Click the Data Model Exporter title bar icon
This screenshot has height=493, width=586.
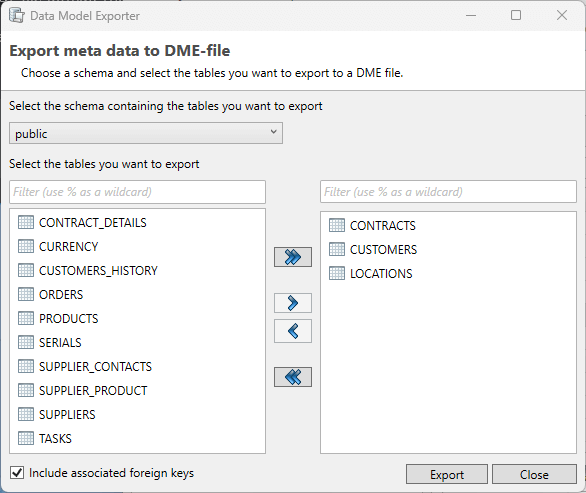pos(17,16)
